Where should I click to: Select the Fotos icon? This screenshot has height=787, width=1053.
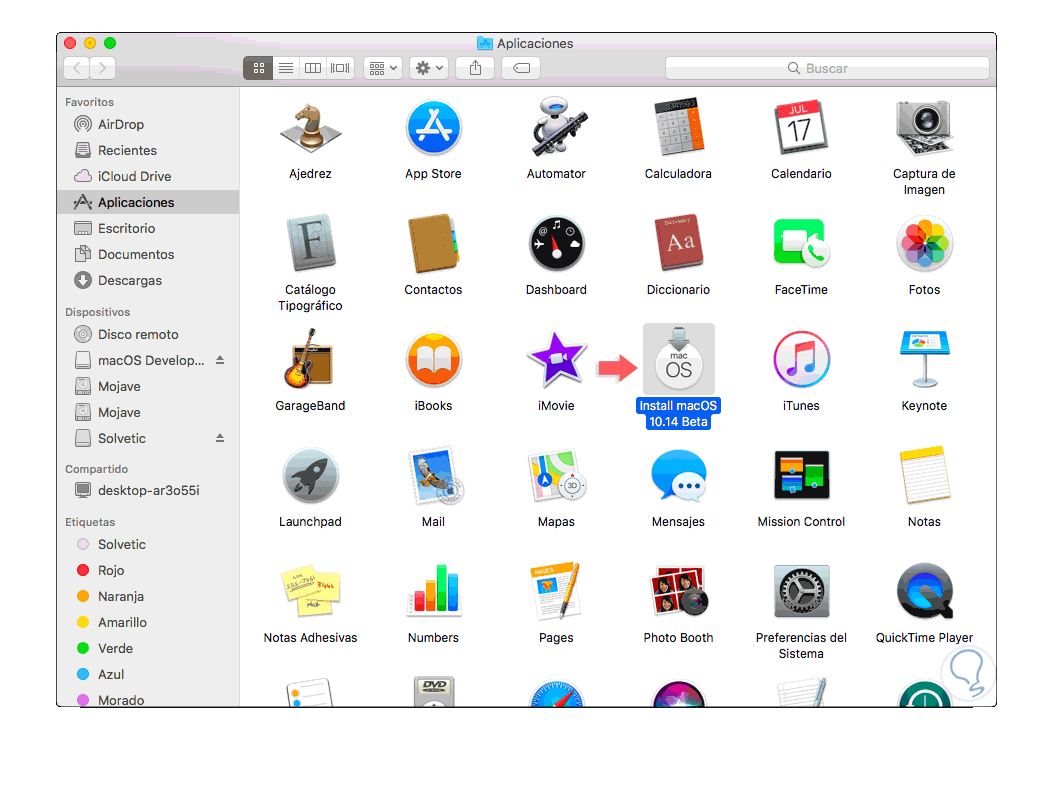(924, 243)
